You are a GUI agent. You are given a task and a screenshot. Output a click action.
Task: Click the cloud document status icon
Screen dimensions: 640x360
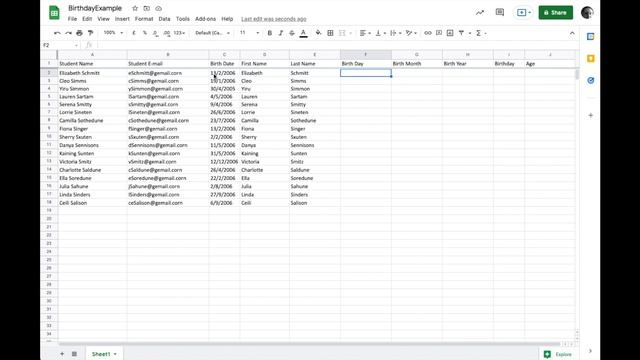(x=158, y=8)
